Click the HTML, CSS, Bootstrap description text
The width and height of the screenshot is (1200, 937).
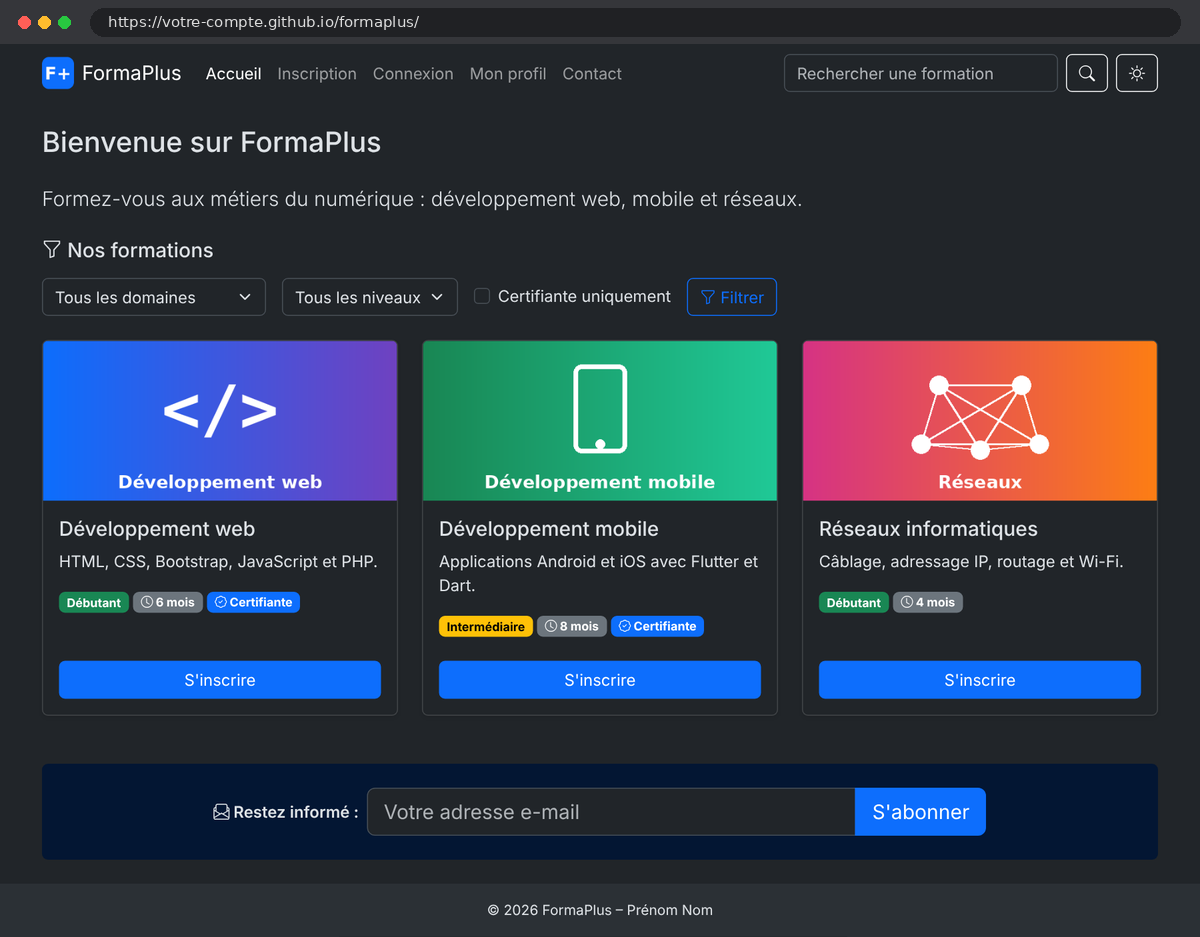point(218,562)
